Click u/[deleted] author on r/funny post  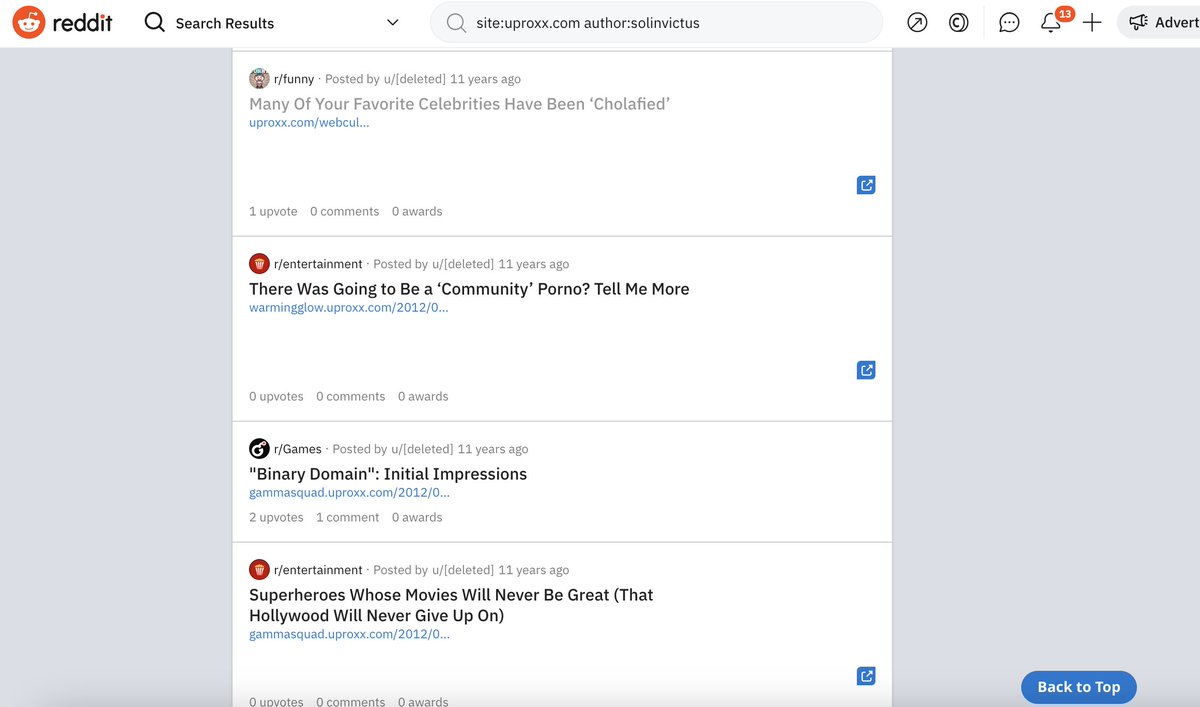click(x=415, y=79)
